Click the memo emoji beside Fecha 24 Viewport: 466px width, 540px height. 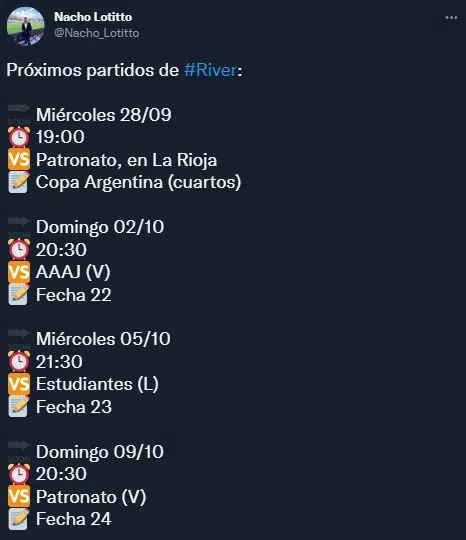click(x=19, y=519)
